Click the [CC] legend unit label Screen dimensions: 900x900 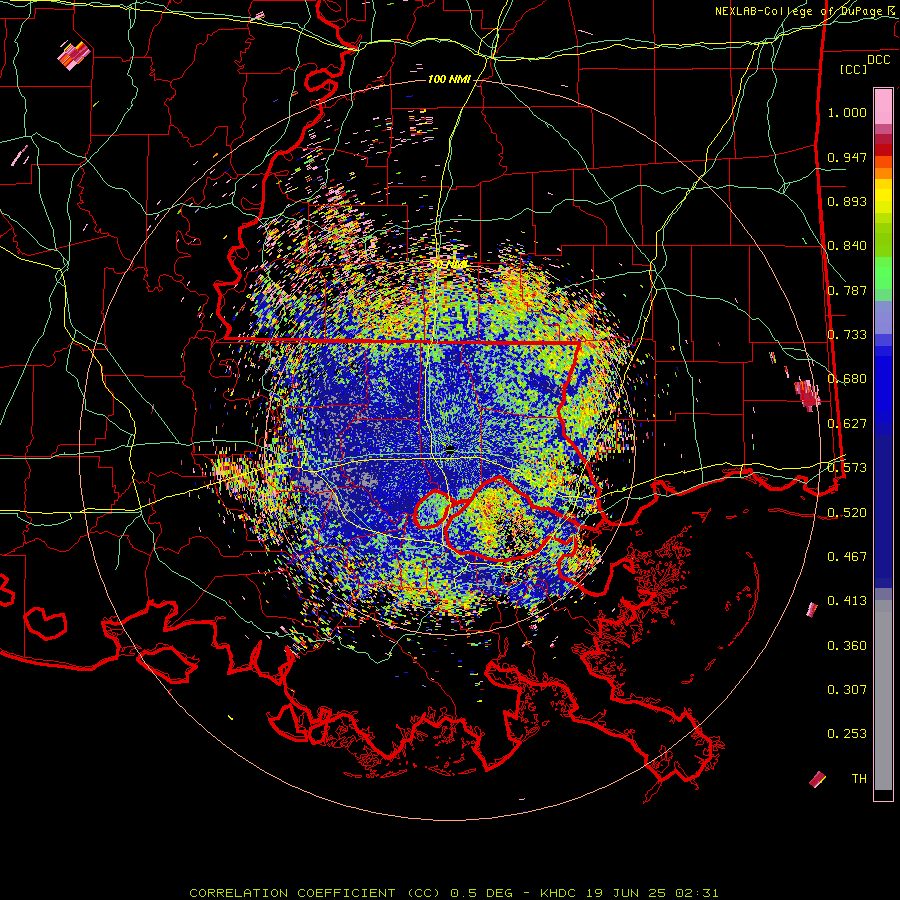pyautogui.click(x=854, y=69)
